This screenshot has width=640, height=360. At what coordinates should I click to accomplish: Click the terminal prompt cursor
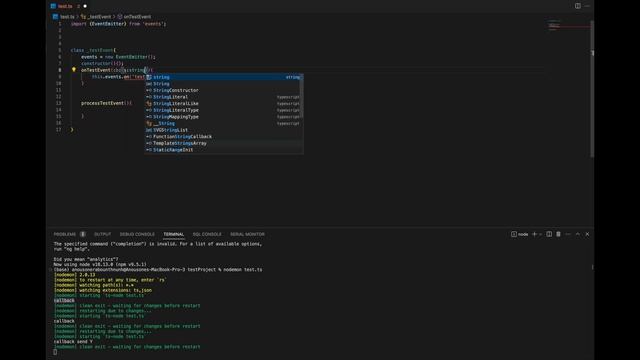(x=55, y=352)
